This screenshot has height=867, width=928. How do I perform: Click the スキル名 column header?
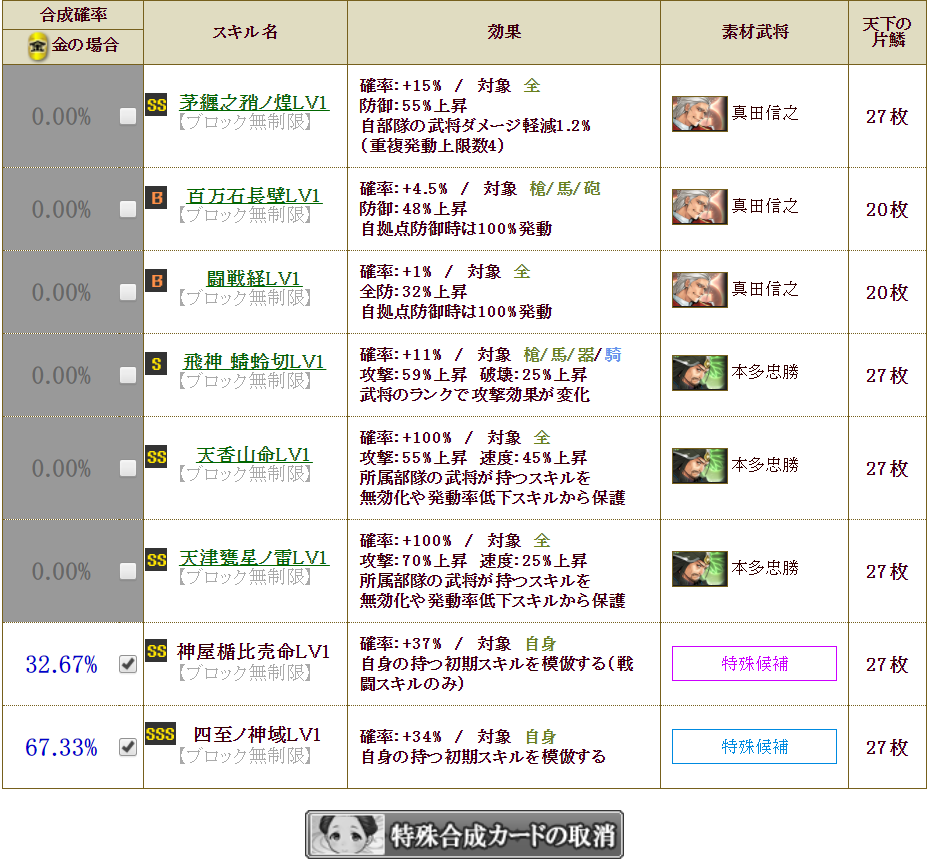(x=245, y=32)
